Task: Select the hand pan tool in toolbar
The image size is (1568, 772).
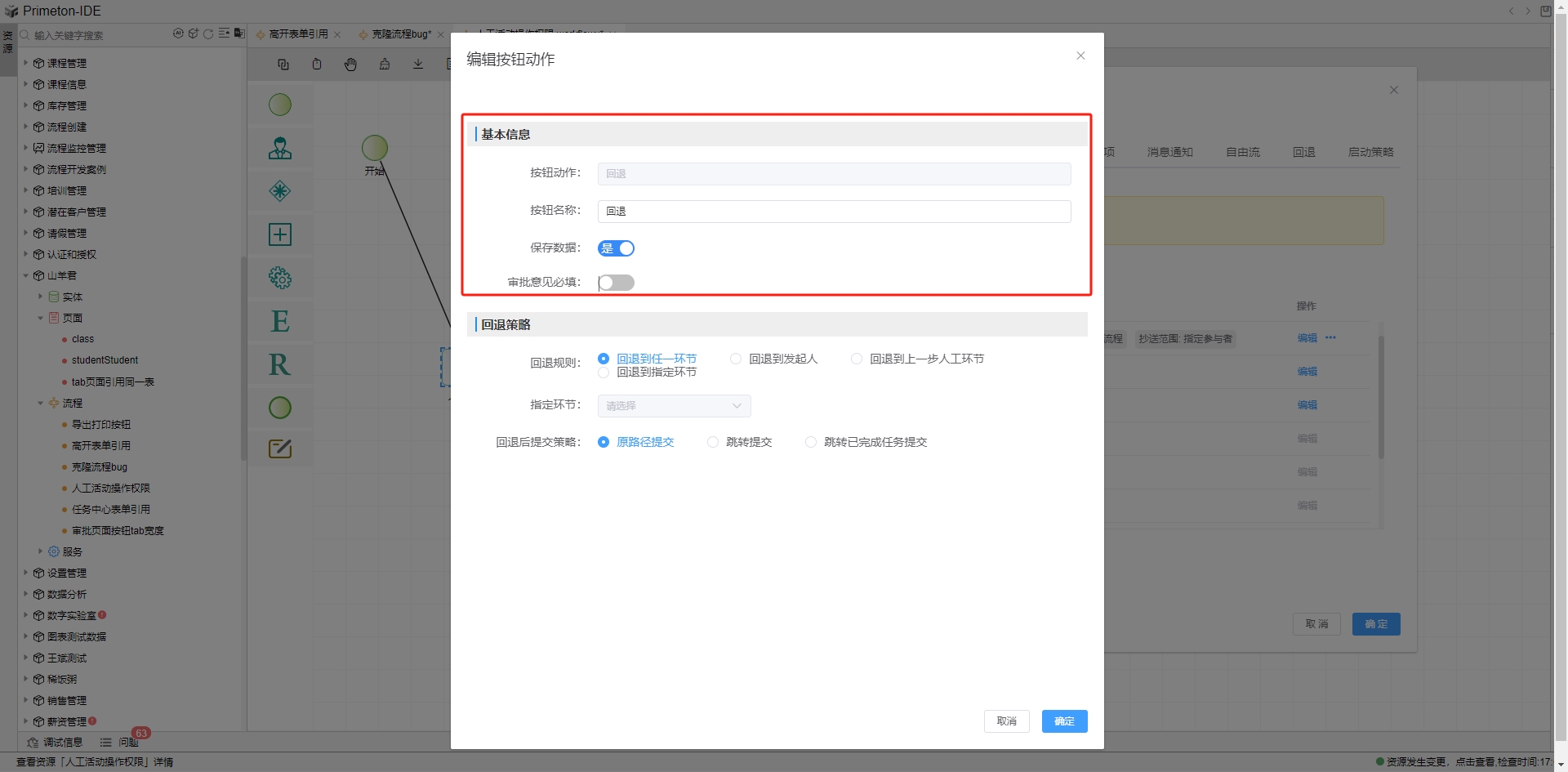Action: point(350,65)
